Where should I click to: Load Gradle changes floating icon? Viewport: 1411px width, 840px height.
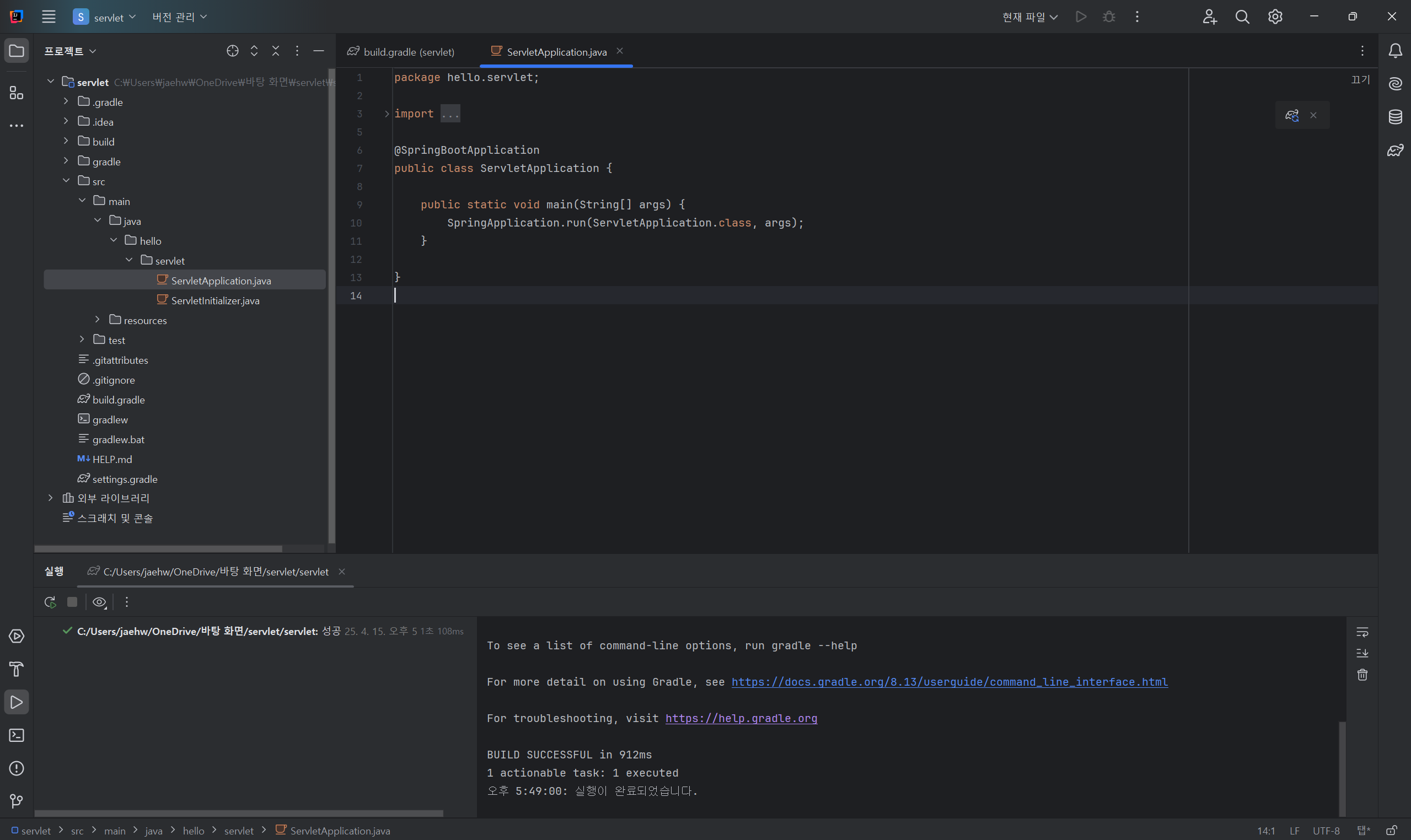pos(1292,115)
